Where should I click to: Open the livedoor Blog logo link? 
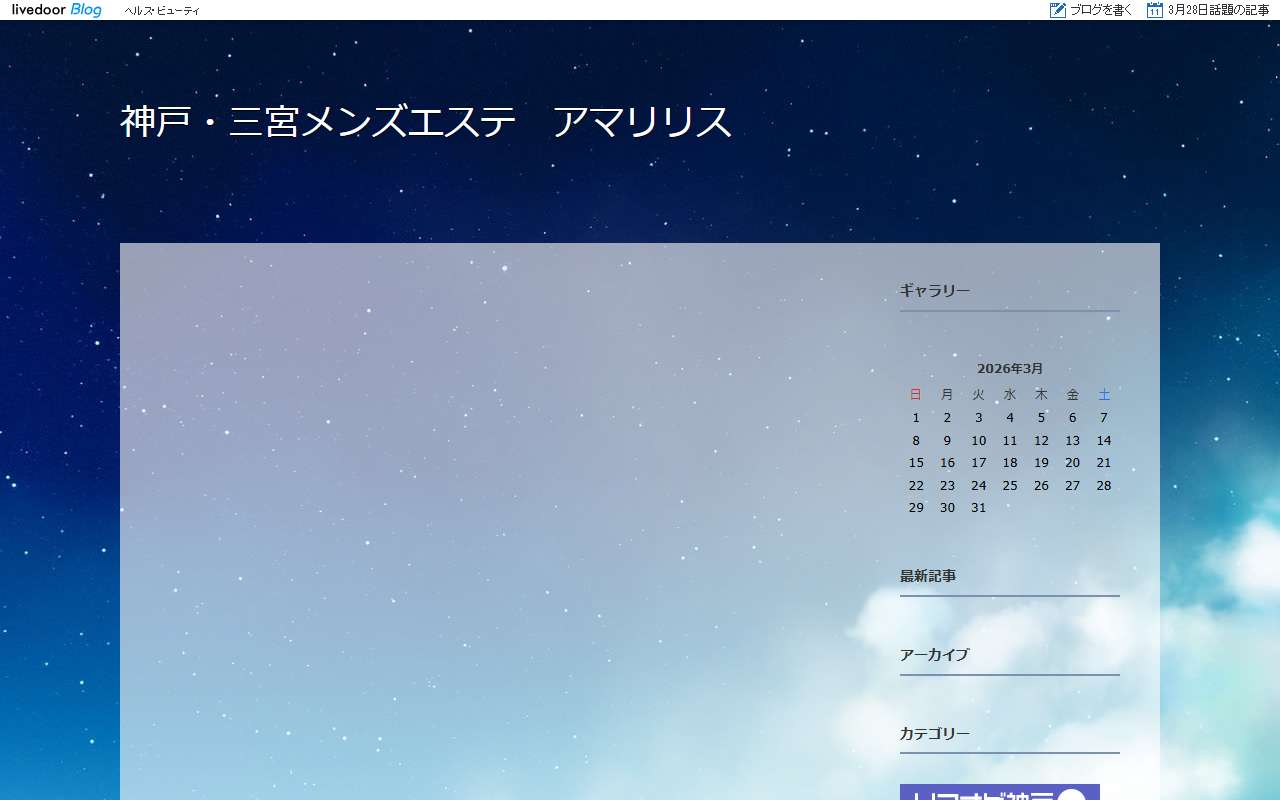[x=56, y=10]
